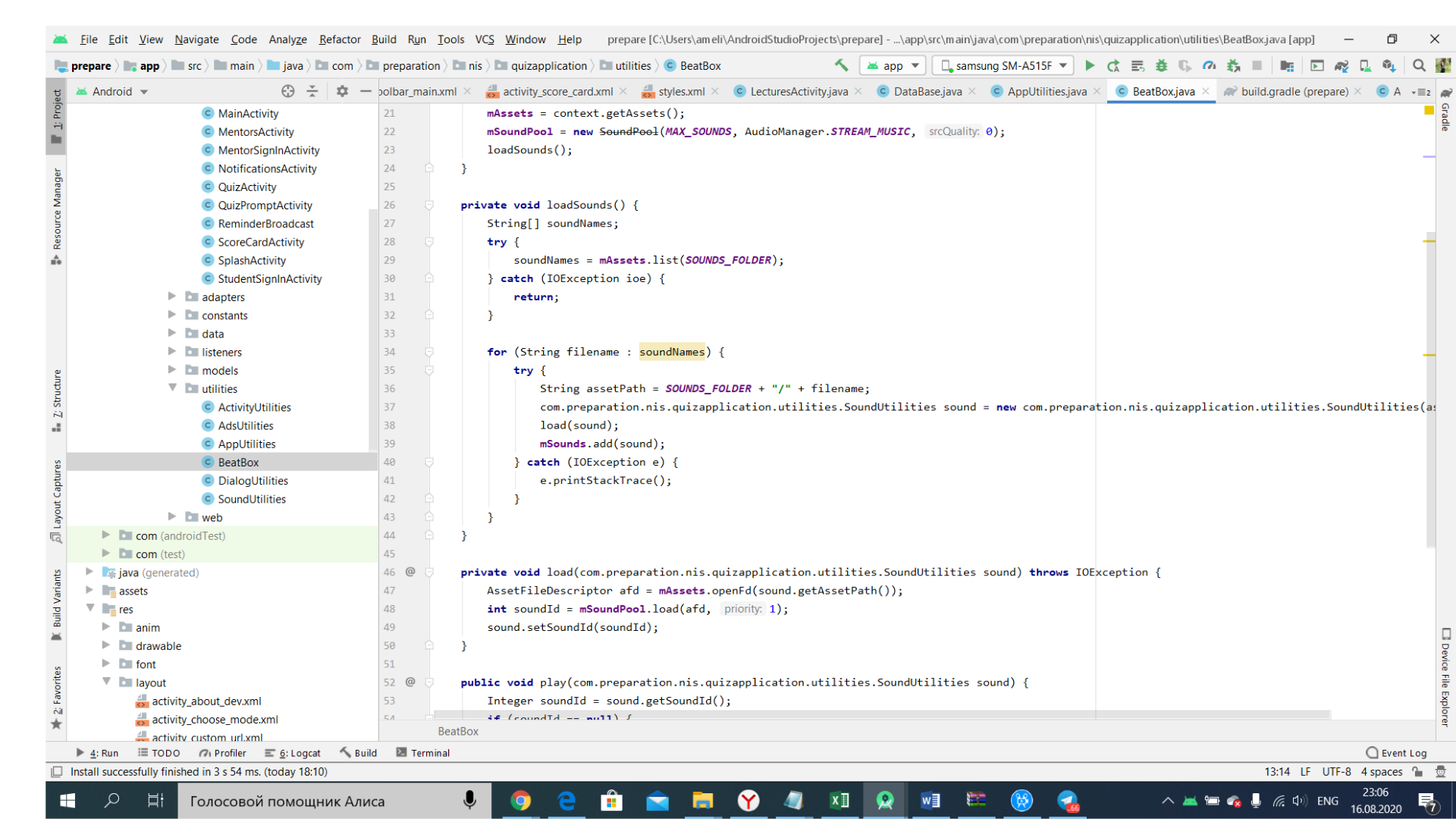Toggle the Project tool window sidebar button

point(56,115)
